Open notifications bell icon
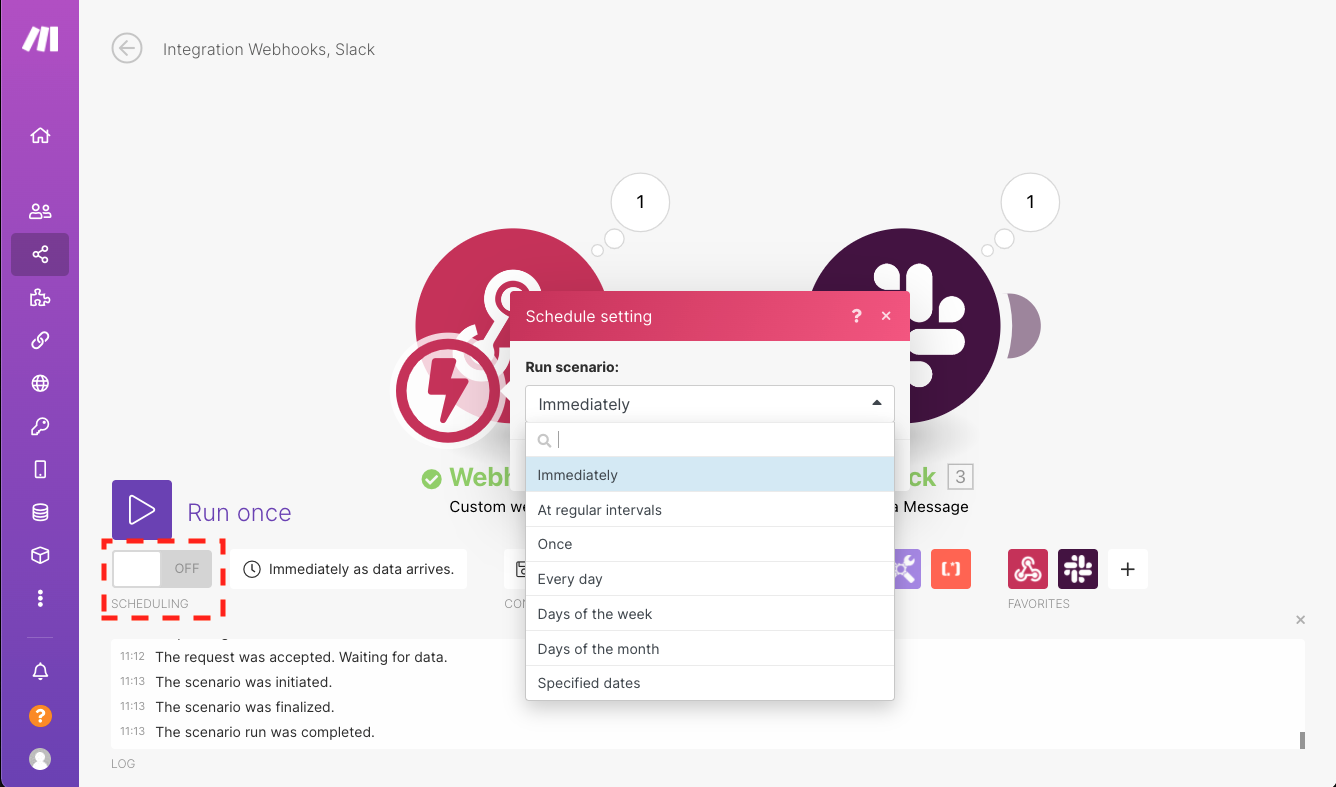This screenshot has width=1336, height=787. pos(40,672)
